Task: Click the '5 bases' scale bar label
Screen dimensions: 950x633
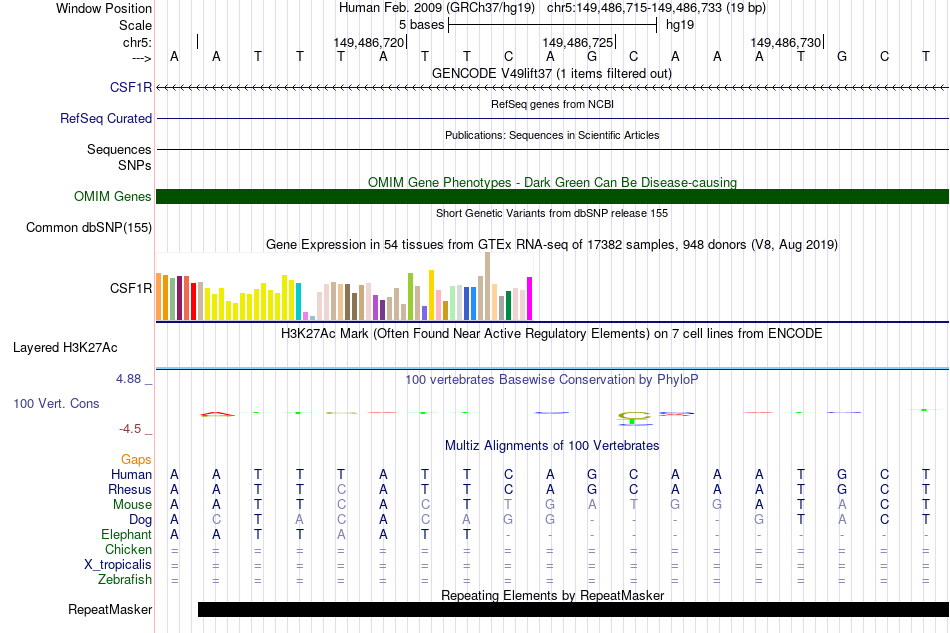Action: (x=422, y=25)
